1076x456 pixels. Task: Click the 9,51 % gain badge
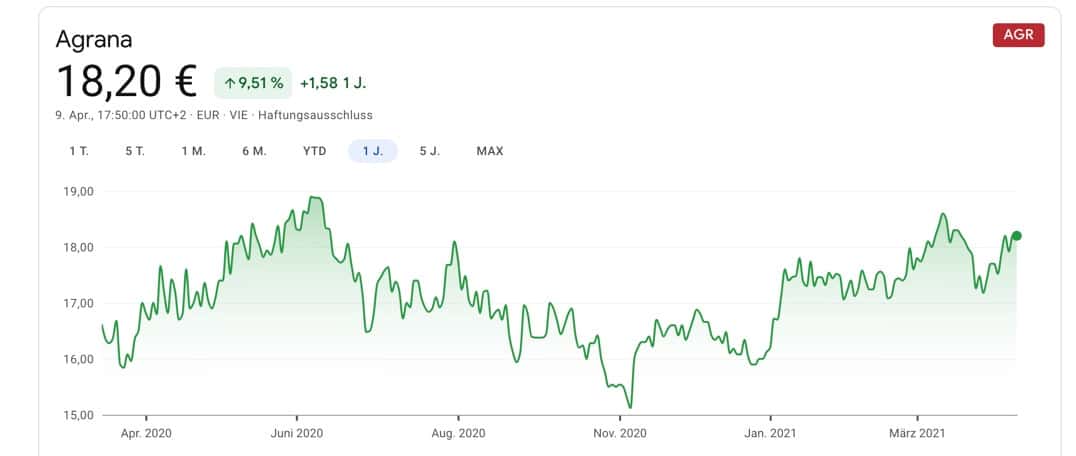pyautogui.click(x=253, y=84)
